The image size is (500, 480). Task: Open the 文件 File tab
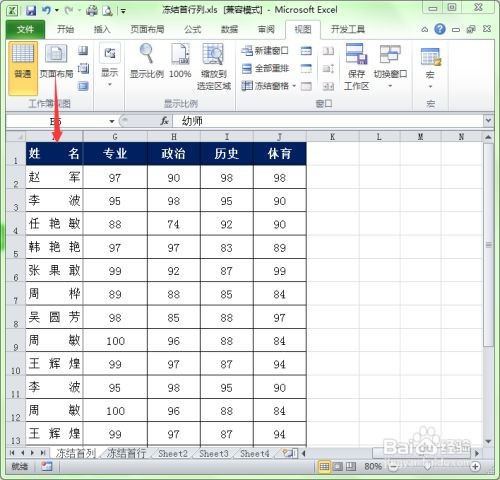(25, 30)
